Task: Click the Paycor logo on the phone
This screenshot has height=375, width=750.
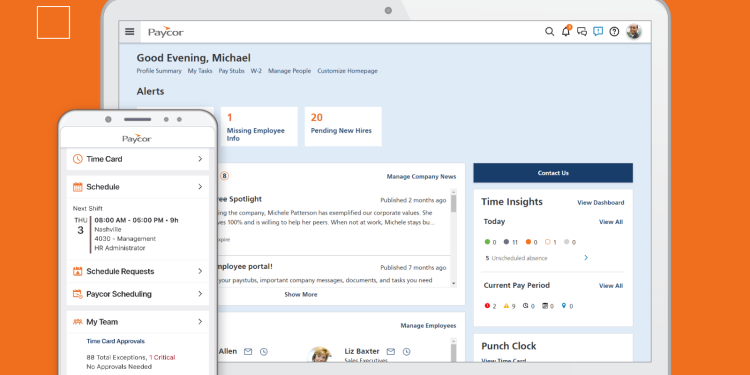Action: [137, 139]
